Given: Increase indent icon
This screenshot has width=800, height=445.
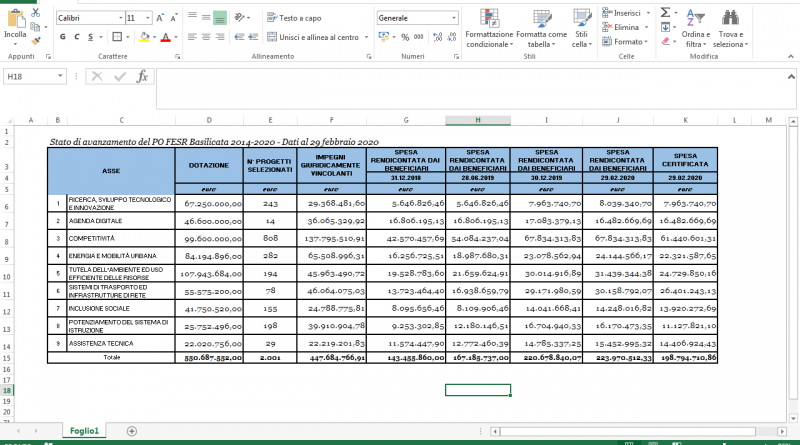Looking at the screenshot, I should [x=253, y=37].
